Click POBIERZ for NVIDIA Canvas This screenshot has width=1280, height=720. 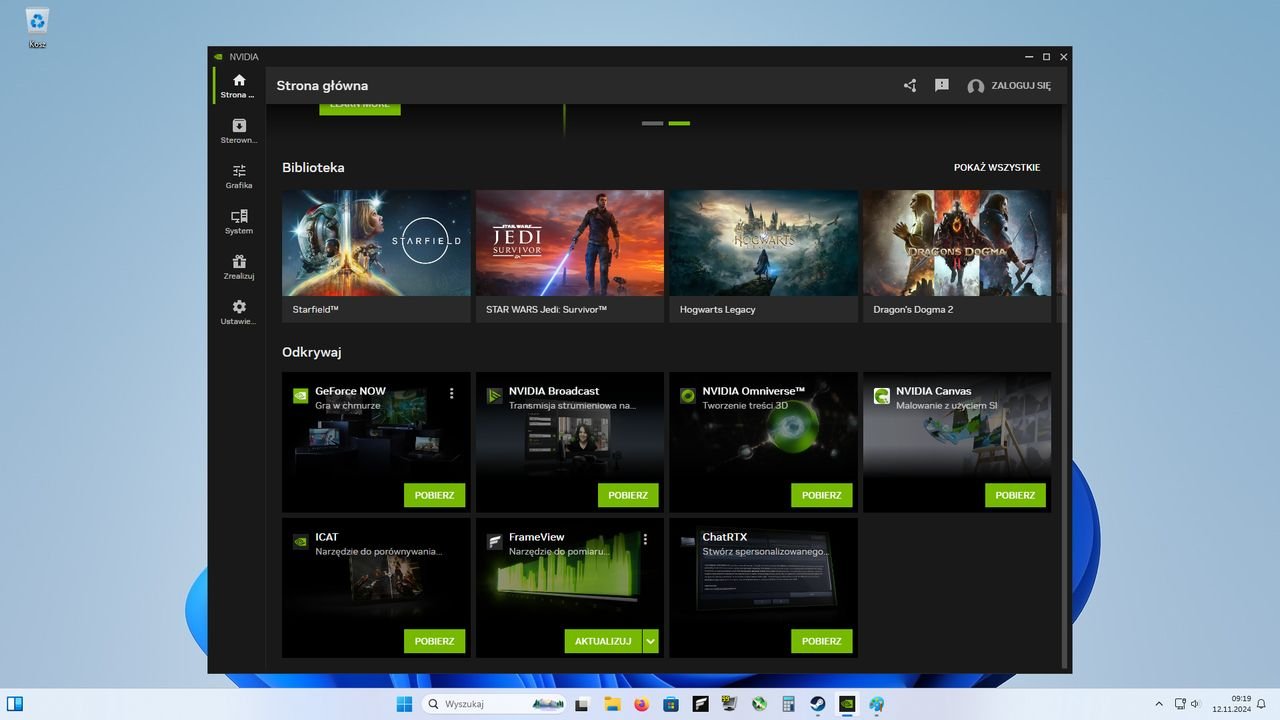pyautogui.click(x=1015, y=495)
